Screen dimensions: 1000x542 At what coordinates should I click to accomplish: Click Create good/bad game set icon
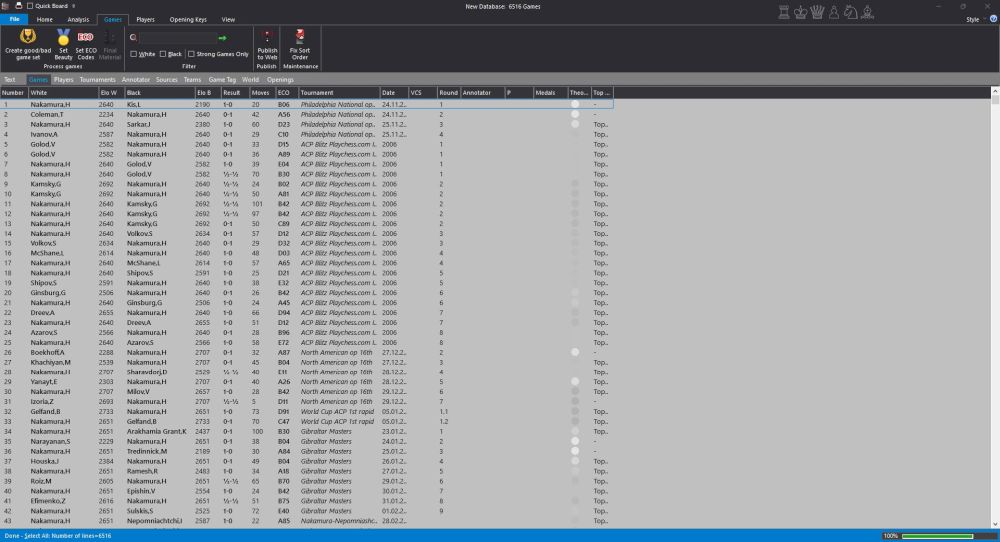(x=28, y=37)
